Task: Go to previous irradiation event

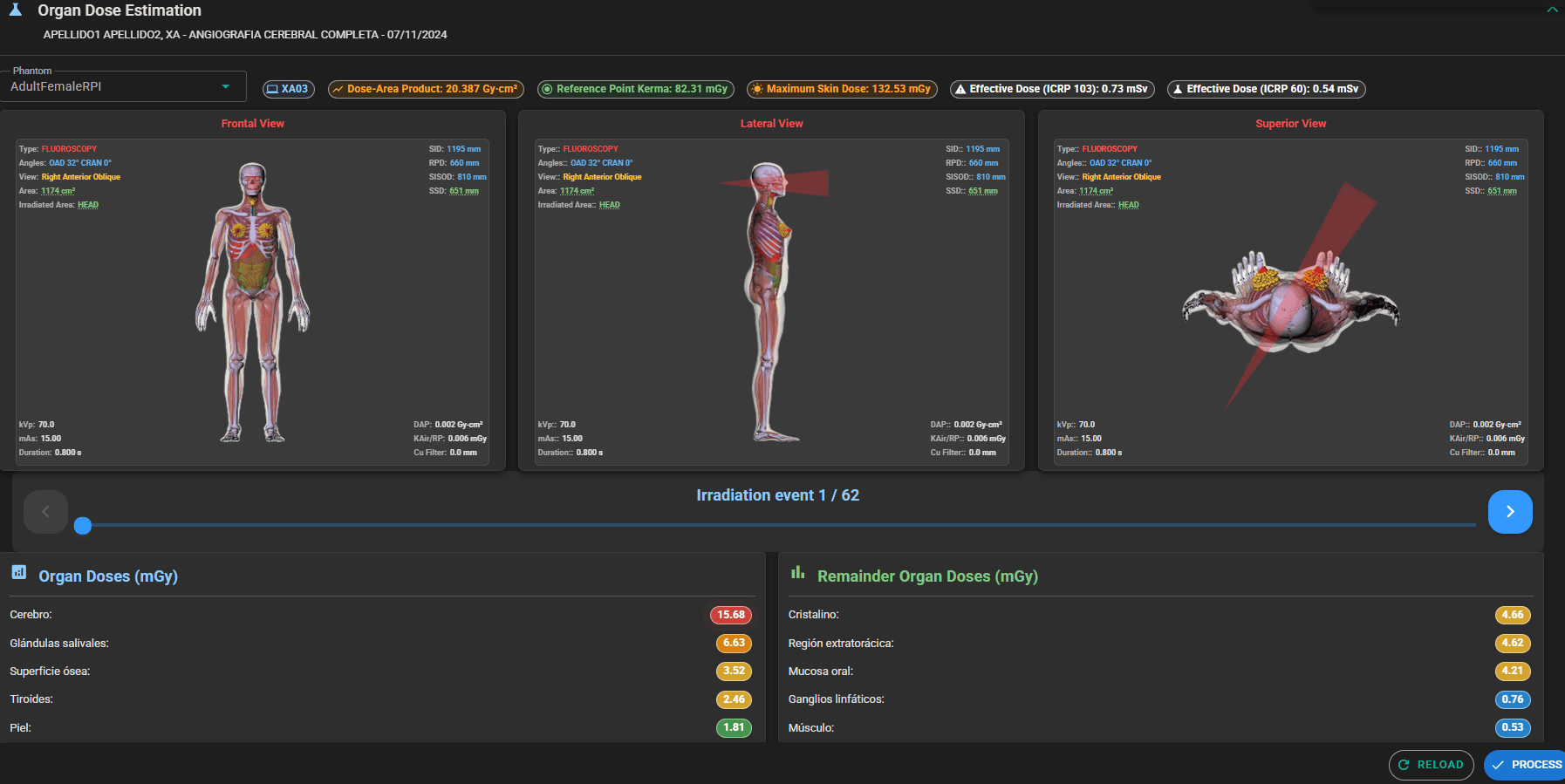Action: pos(45,512)
